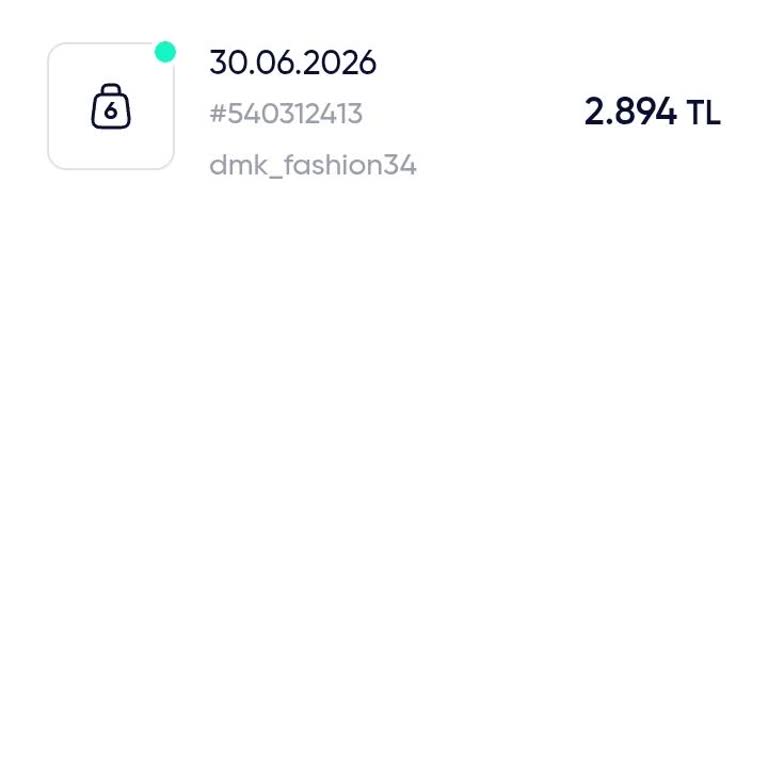This screenshot has width=768, height=768.
Task: Click the bag handle of the order icon
Action: pyautogui.click(x=111, y=89)
